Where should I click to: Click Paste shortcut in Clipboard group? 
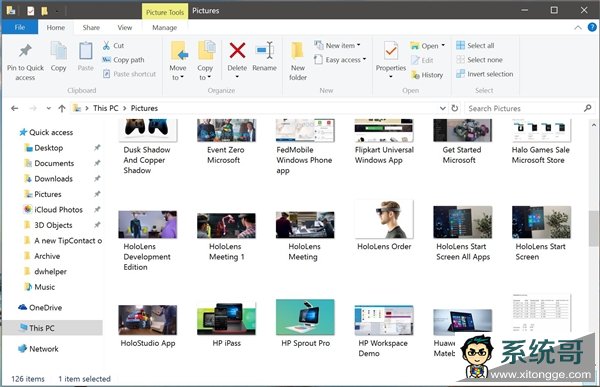(x=129, y=74)
